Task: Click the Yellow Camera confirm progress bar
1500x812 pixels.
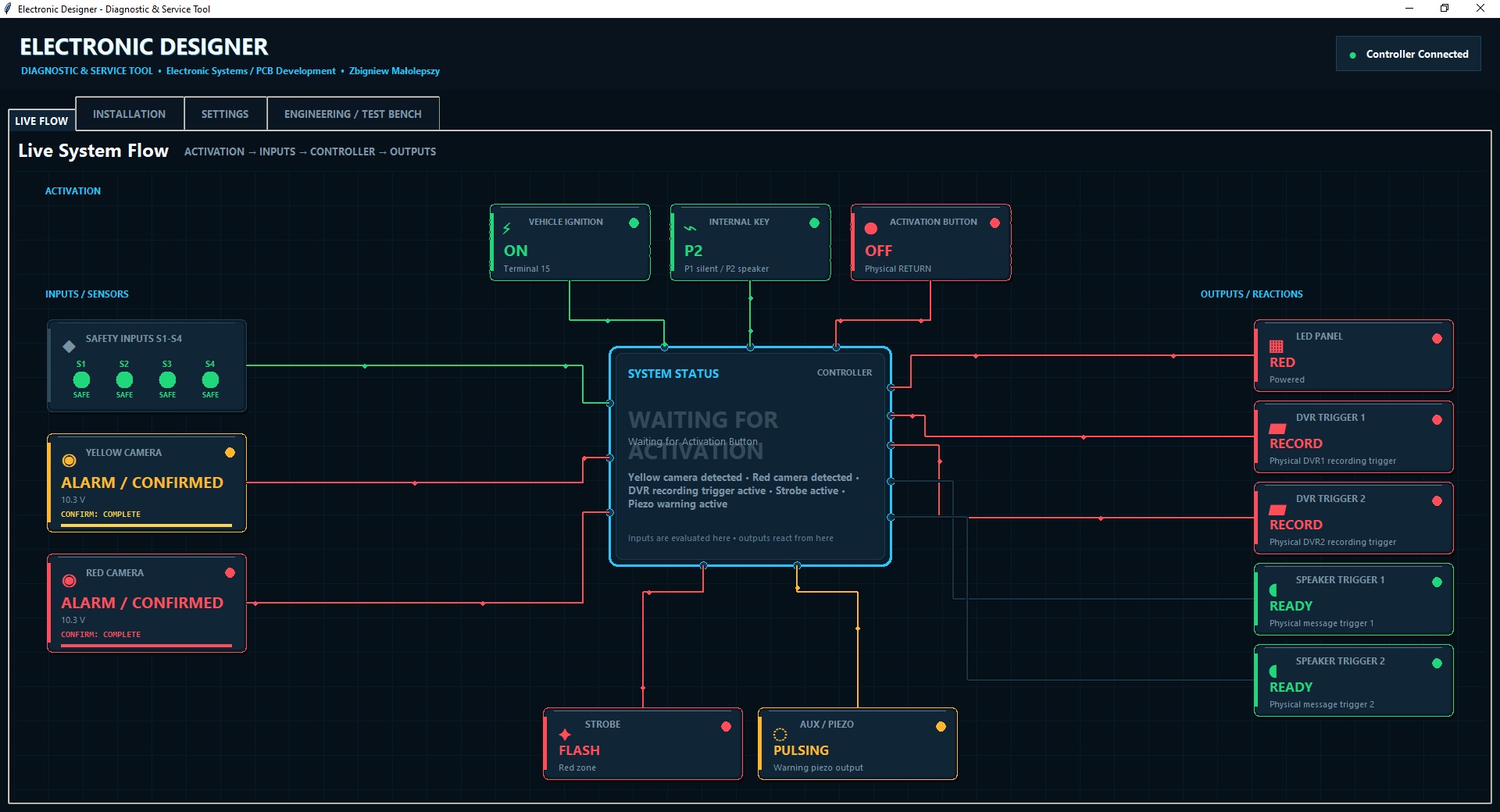Action: (146, 525)
